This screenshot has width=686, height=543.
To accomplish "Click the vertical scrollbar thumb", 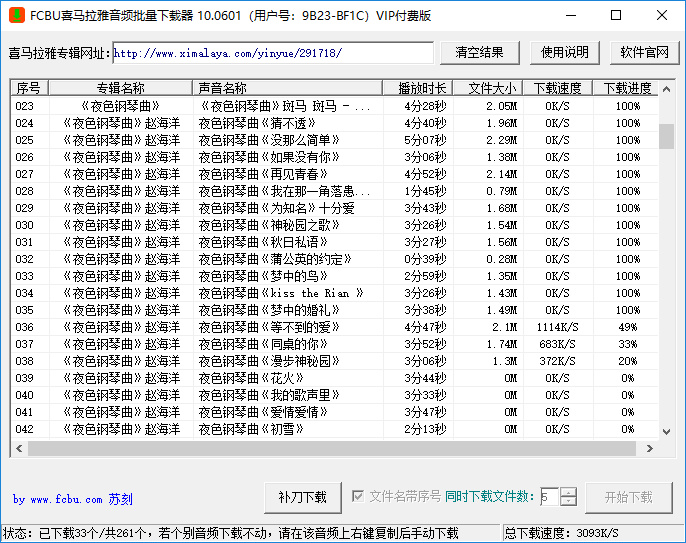I will [666, 137].
